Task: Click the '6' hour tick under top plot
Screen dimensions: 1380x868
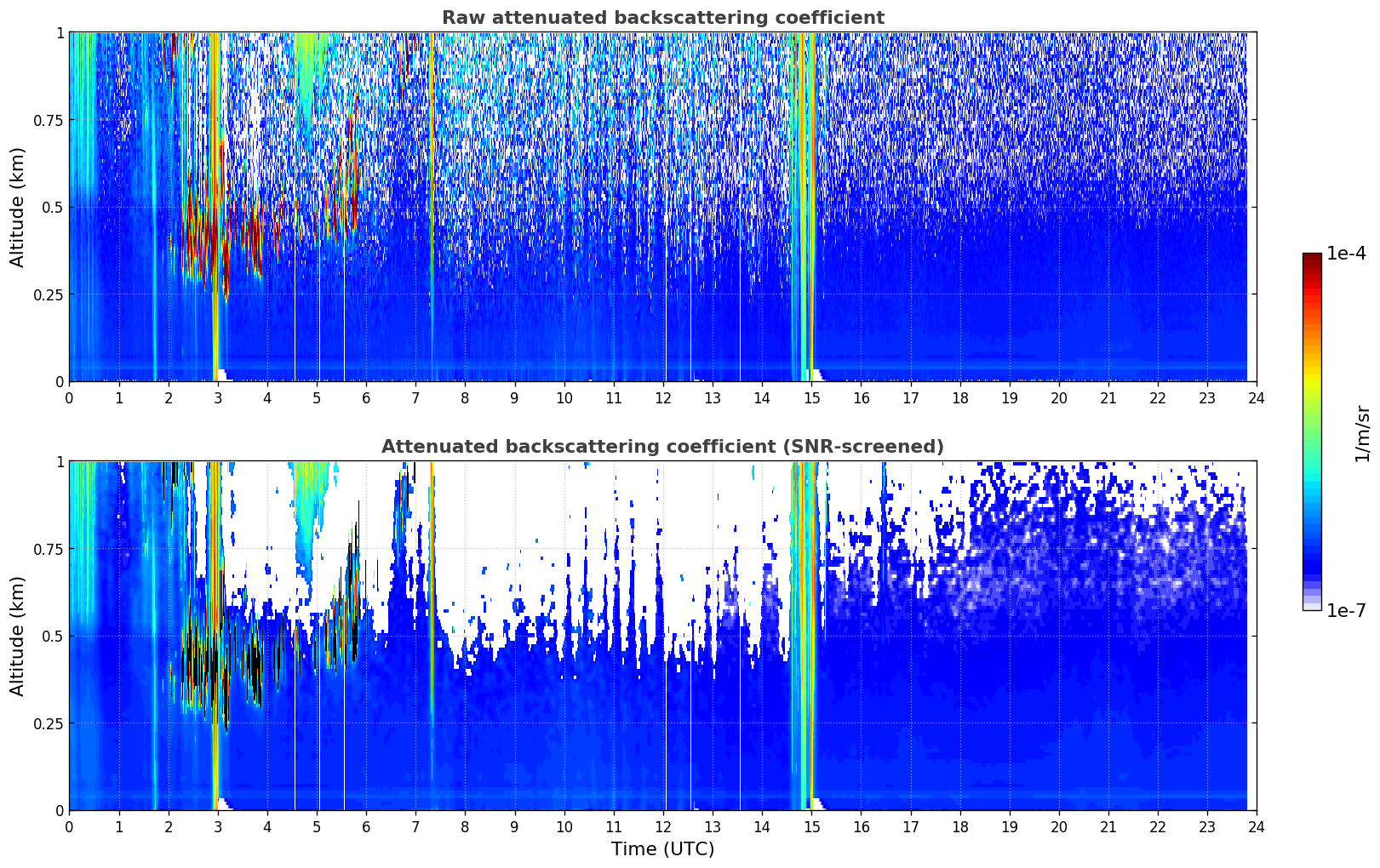Action: pos(366,397)
